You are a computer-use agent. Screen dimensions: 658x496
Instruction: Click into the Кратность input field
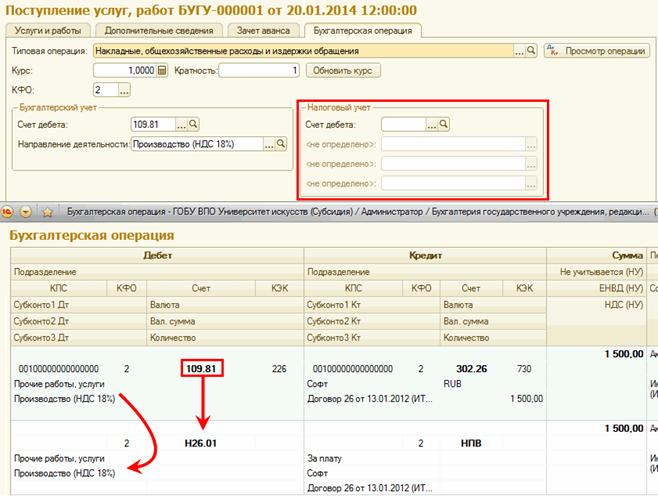[x=260, y=71]
